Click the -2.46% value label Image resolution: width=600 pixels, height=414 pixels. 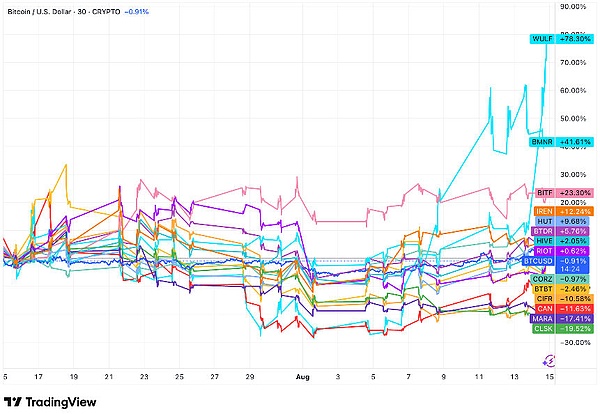pyautogui.click(x=572, y=289)
